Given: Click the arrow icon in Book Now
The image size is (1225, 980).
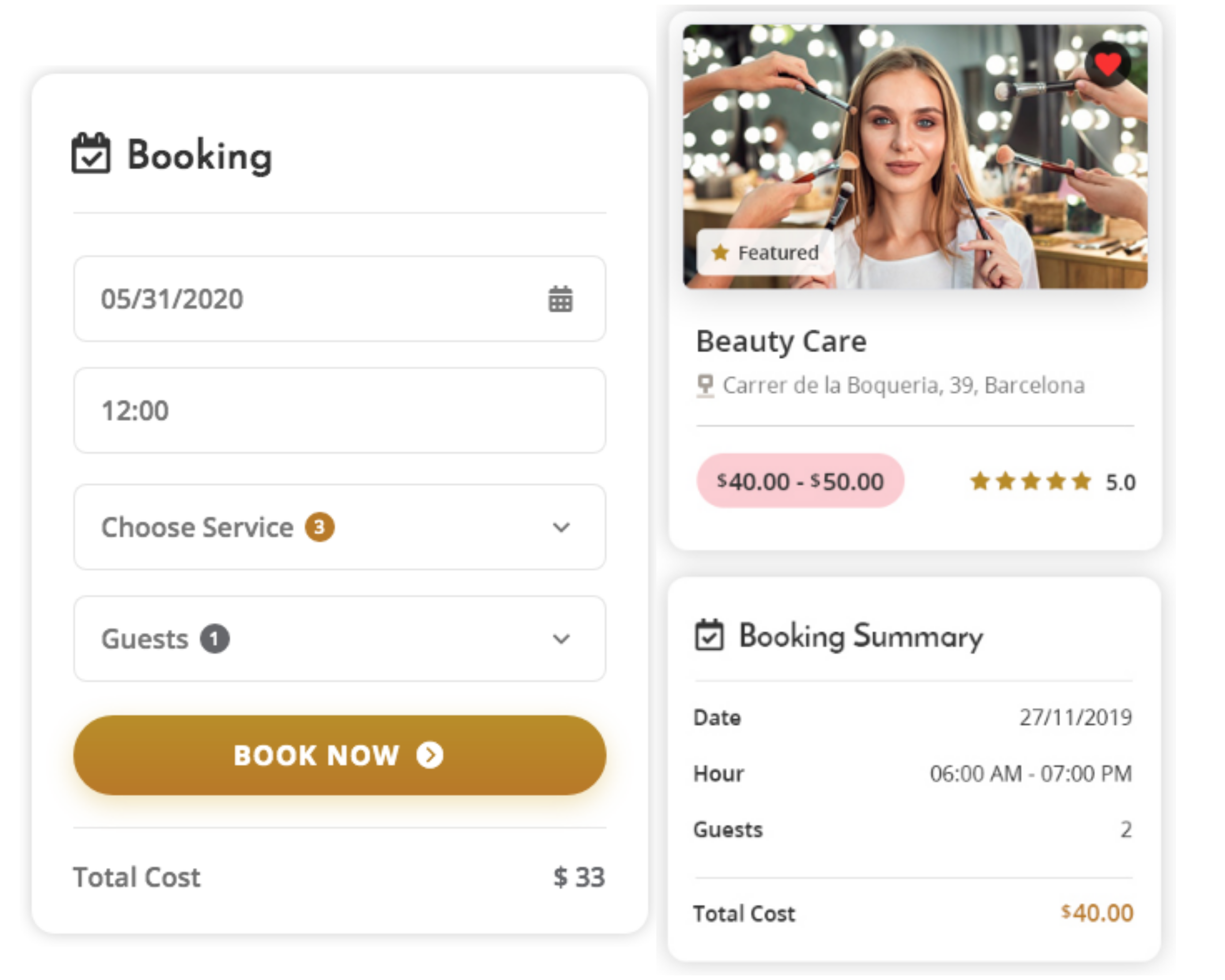Looking at the screenshot, I should coord(430,755).
